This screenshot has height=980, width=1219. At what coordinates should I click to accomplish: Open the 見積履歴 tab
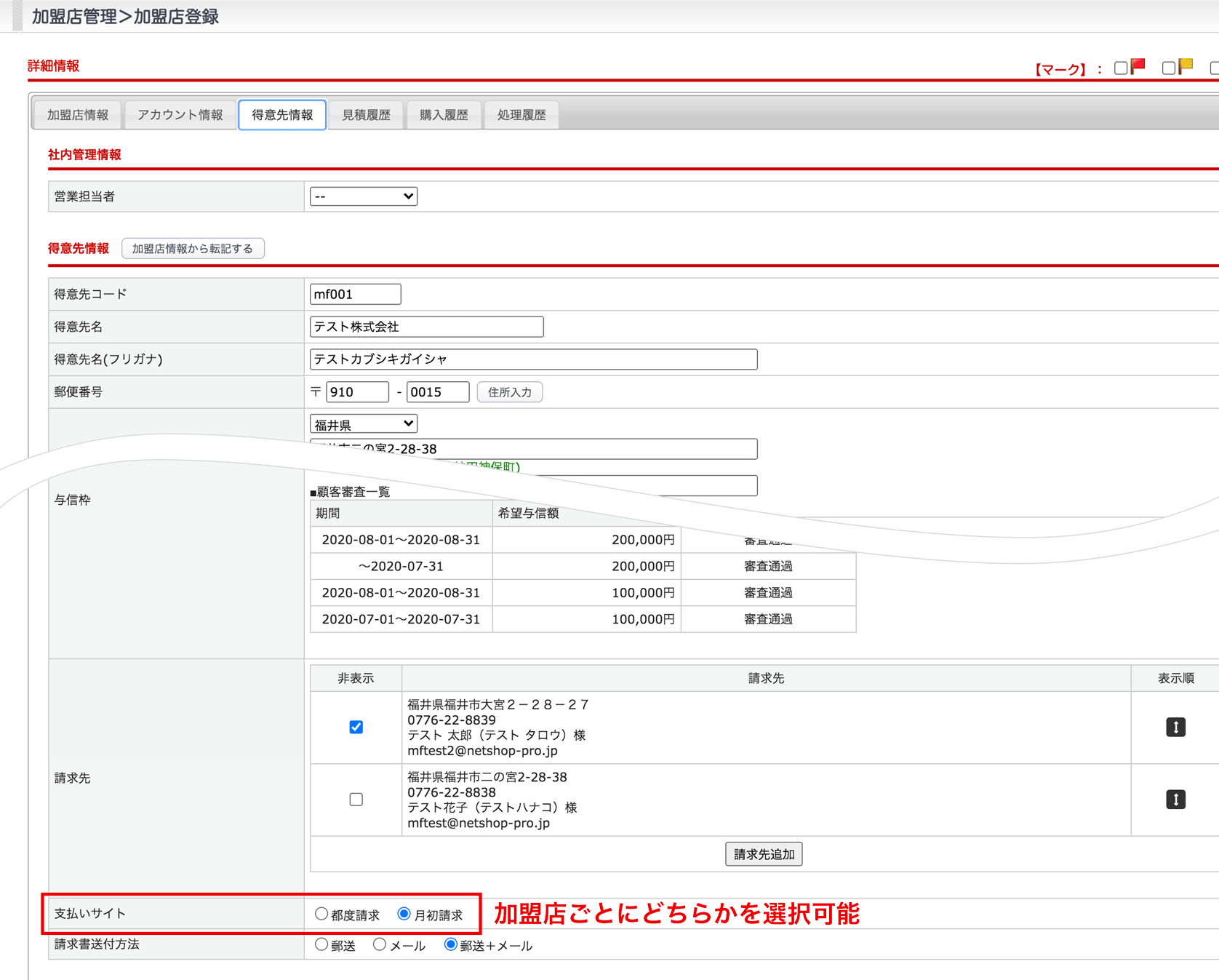[x=366, y=115]
